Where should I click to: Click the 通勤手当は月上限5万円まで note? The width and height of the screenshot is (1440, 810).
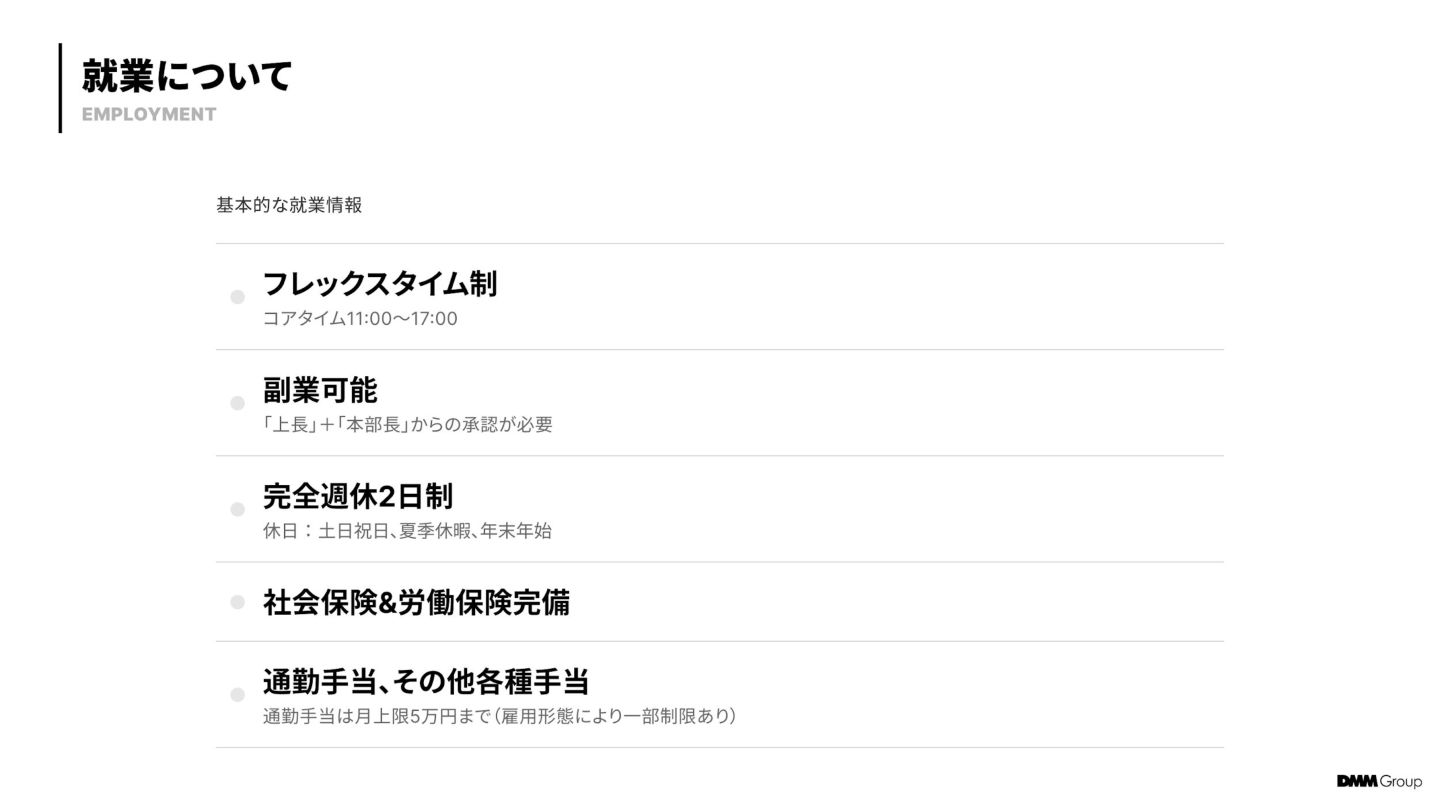[499, 716]
